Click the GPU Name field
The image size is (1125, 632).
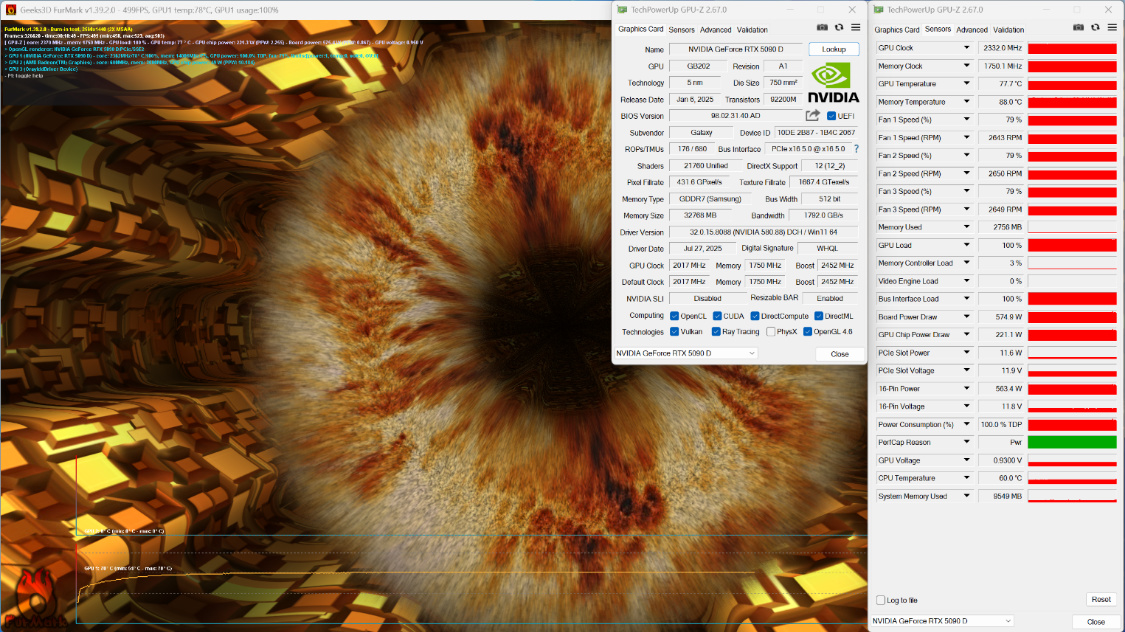pyautogui.click(x=735, y=49)
